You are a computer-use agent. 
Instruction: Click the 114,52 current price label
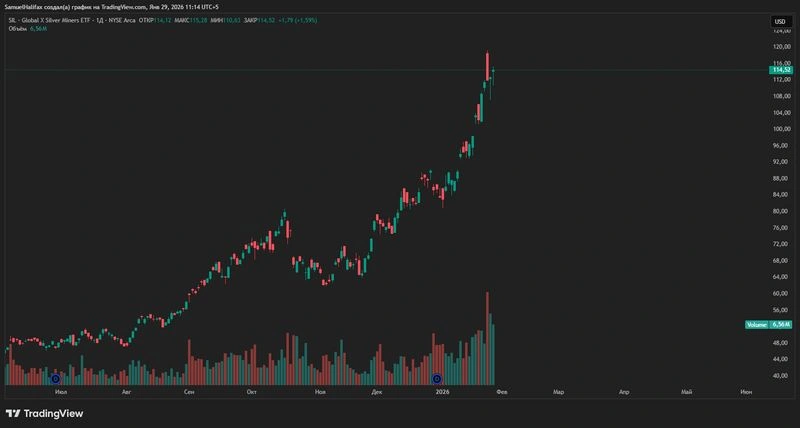(x=781, y=70)
